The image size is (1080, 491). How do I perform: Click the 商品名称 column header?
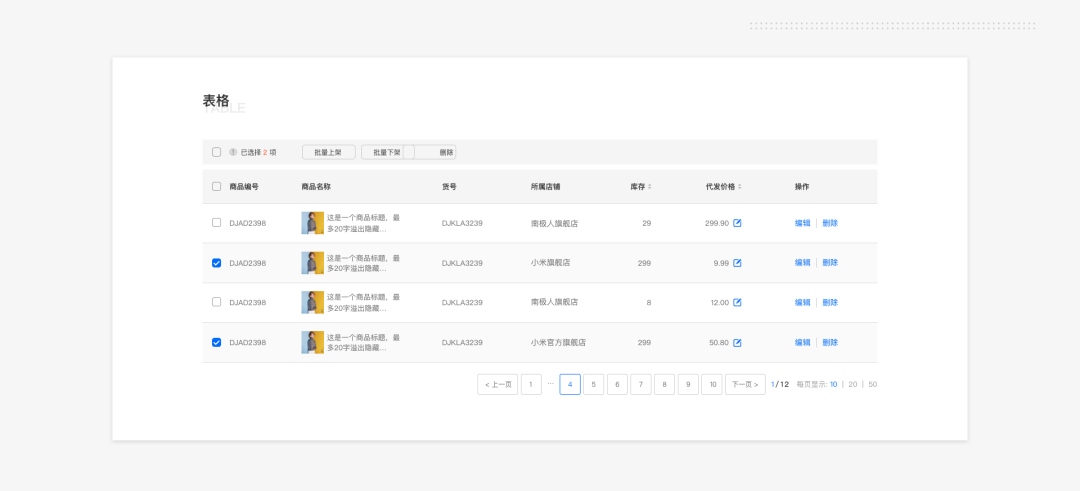[316, 187]
